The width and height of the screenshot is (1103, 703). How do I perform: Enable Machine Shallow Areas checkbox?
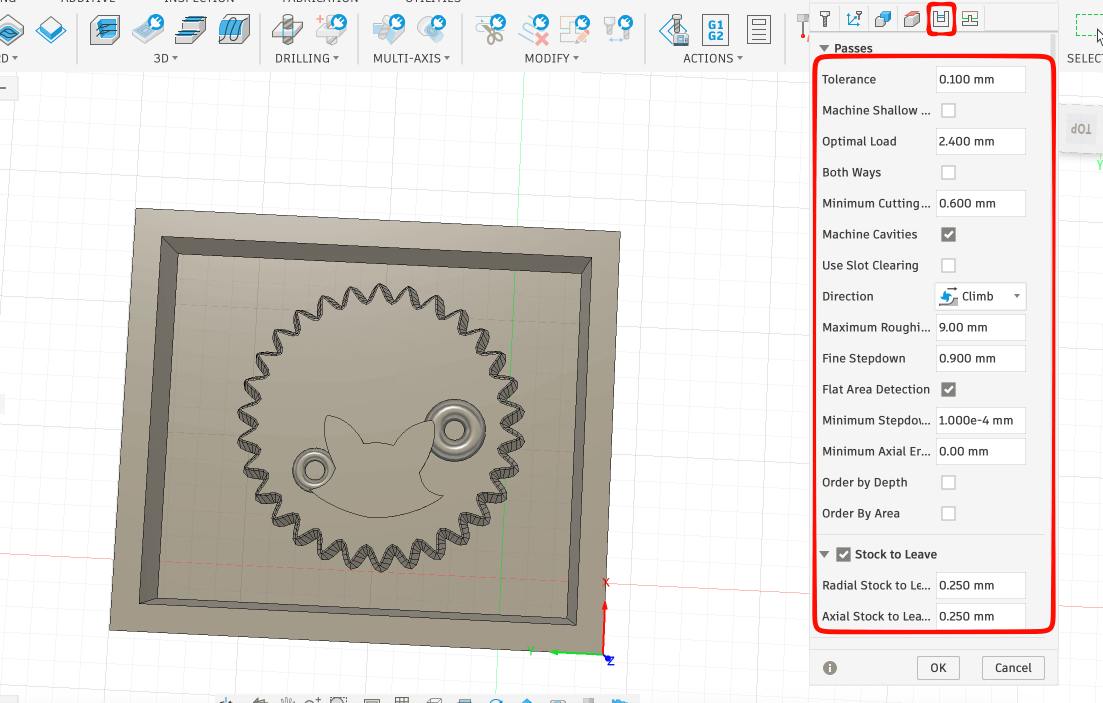[x=948, y=110]
